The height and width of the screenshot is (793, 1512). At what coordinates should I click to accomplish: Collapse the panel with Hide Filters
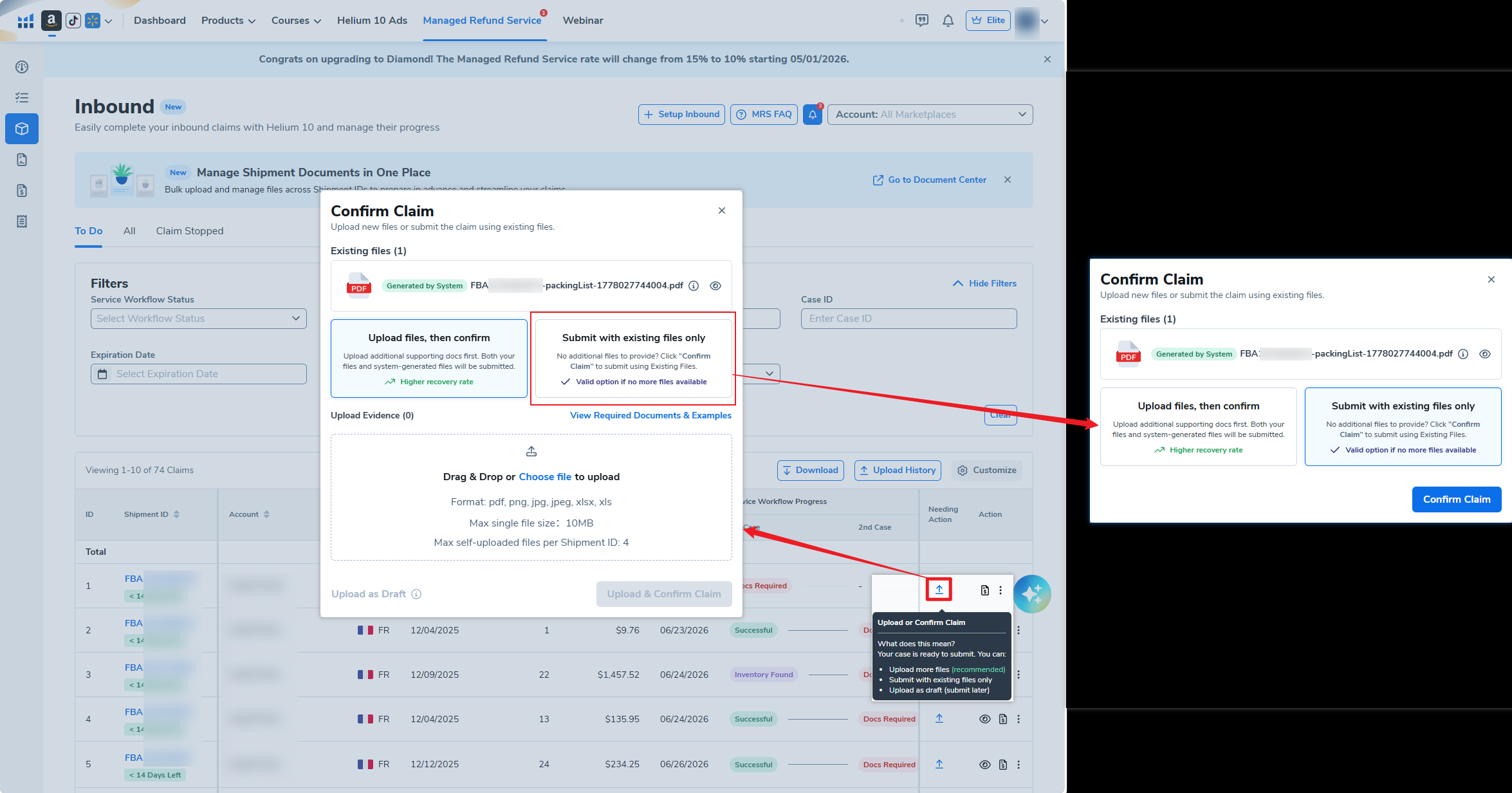(984, 283)
